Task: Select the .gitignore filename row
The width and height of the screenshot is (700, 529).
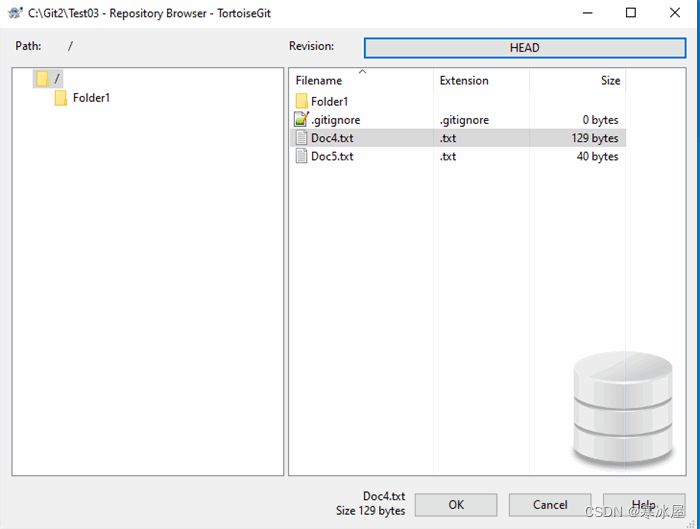Action: [336, 120]
